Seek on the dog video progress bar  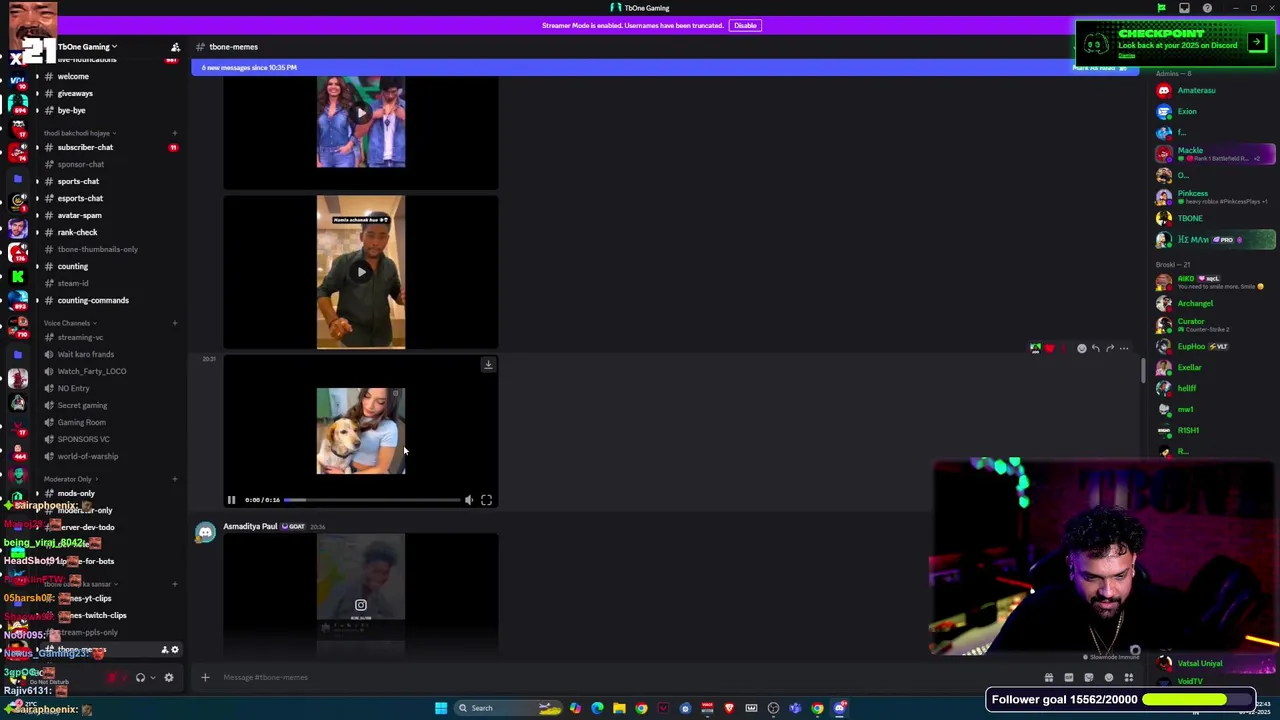coord(372,500)
